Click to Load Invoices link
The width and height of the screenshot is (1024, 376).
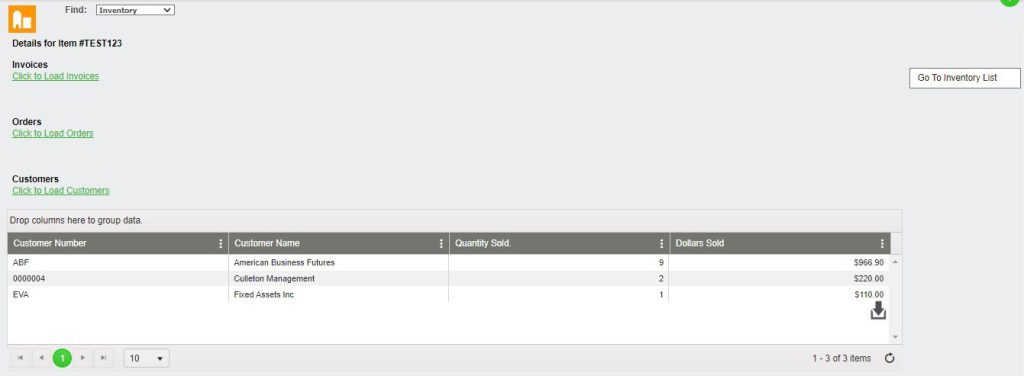[56, 76]
